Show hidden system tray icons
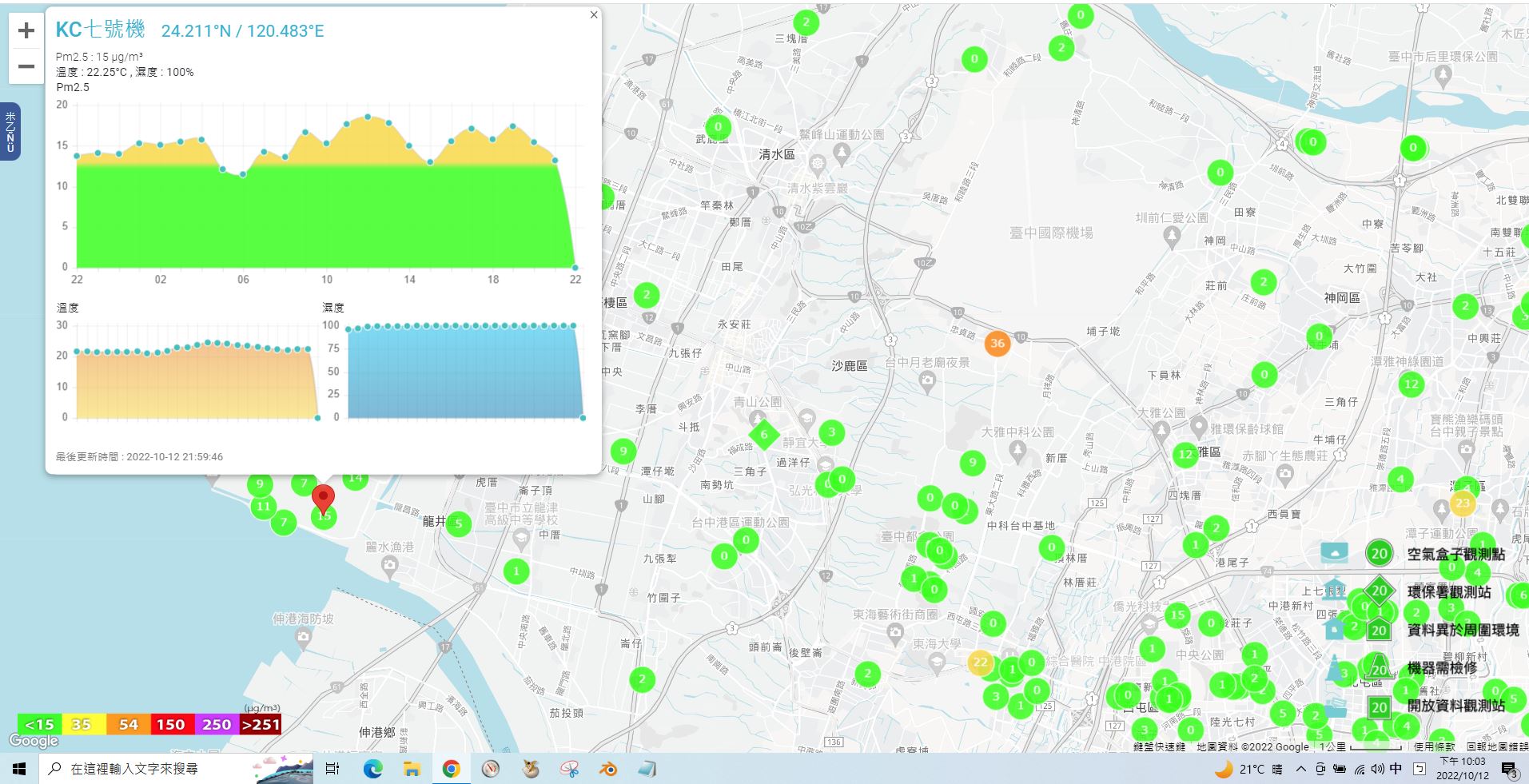The image size is (1529, 784). click(x=1301, y=769)
